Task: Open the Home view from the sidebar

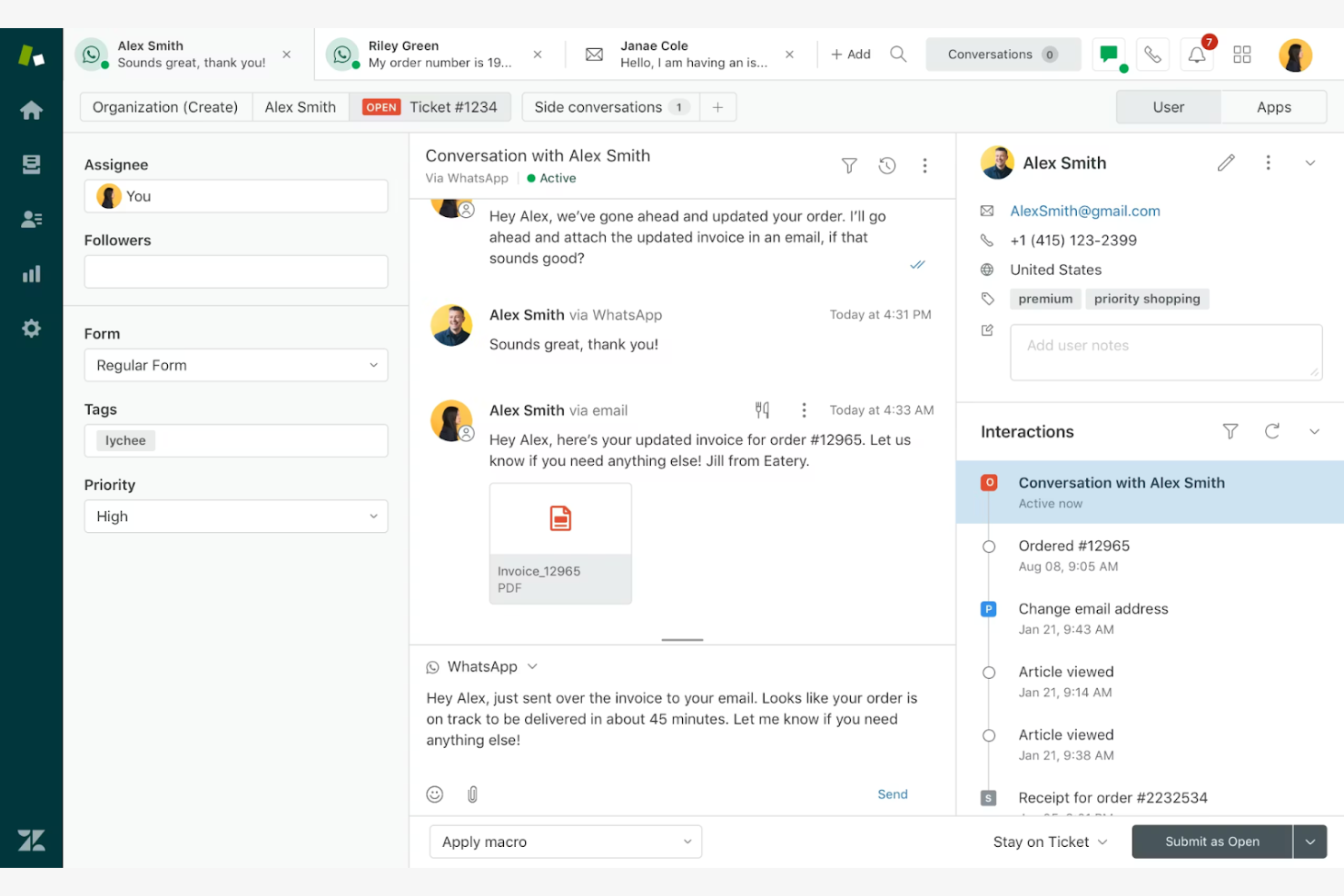Action: click(31, 110)
